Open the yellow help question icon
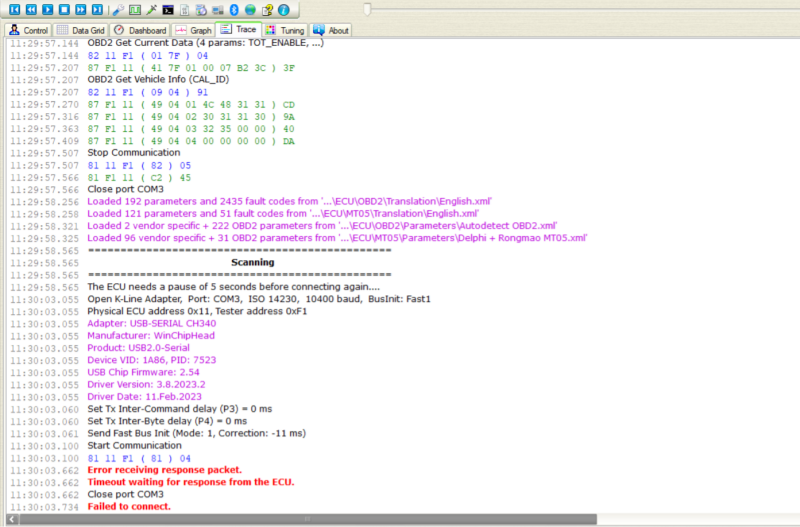The height and width of the screenshot is (527, 800). point(267,9)
